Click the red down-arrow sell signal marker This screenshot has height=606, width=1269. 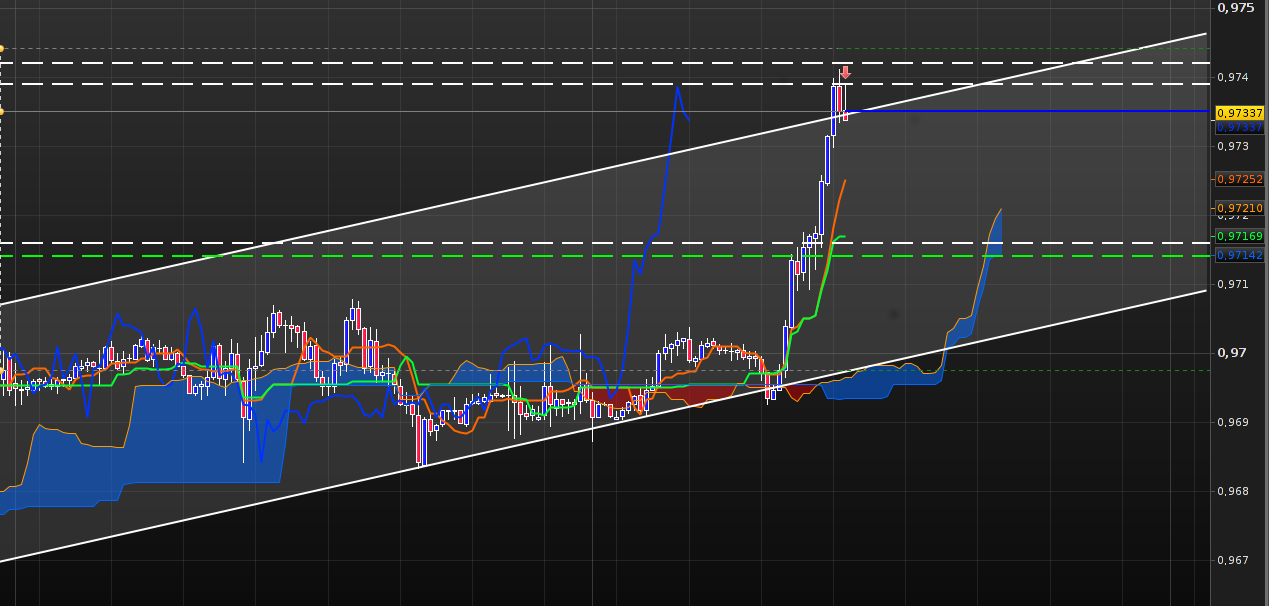(x=845, y=72)
